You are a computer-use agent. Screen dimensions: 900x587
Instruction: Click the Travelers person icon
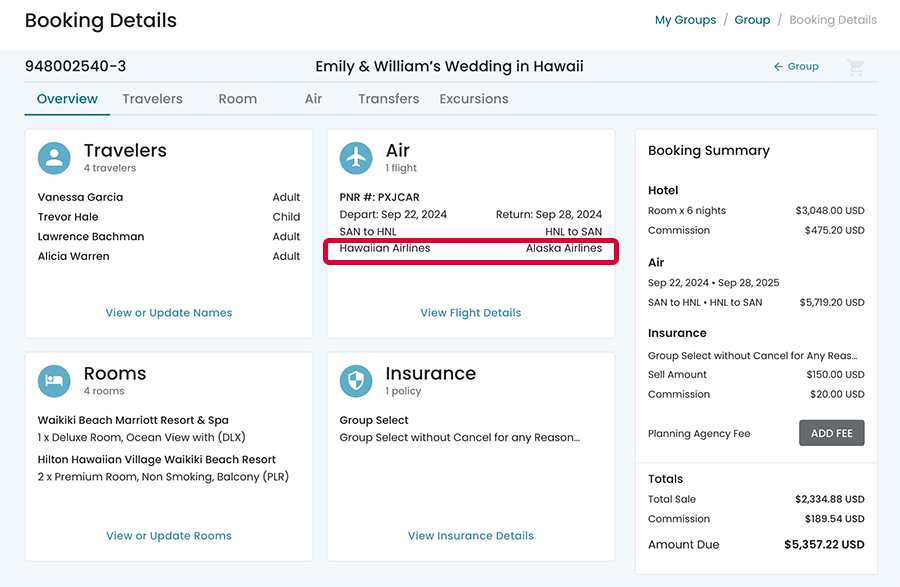[x=54, y=158]
